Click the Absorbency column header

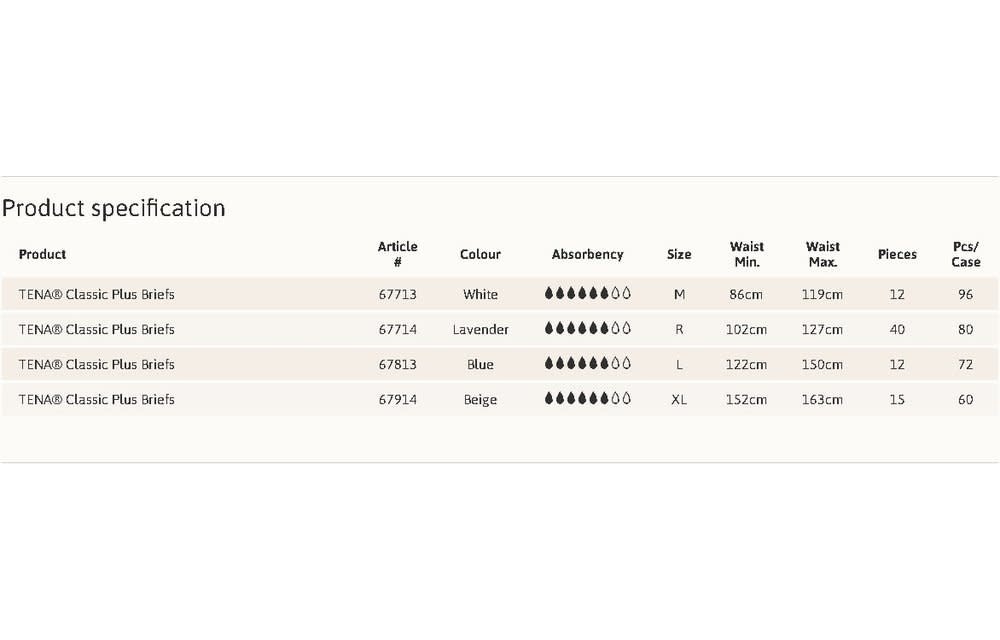click(x=587, y=254)
